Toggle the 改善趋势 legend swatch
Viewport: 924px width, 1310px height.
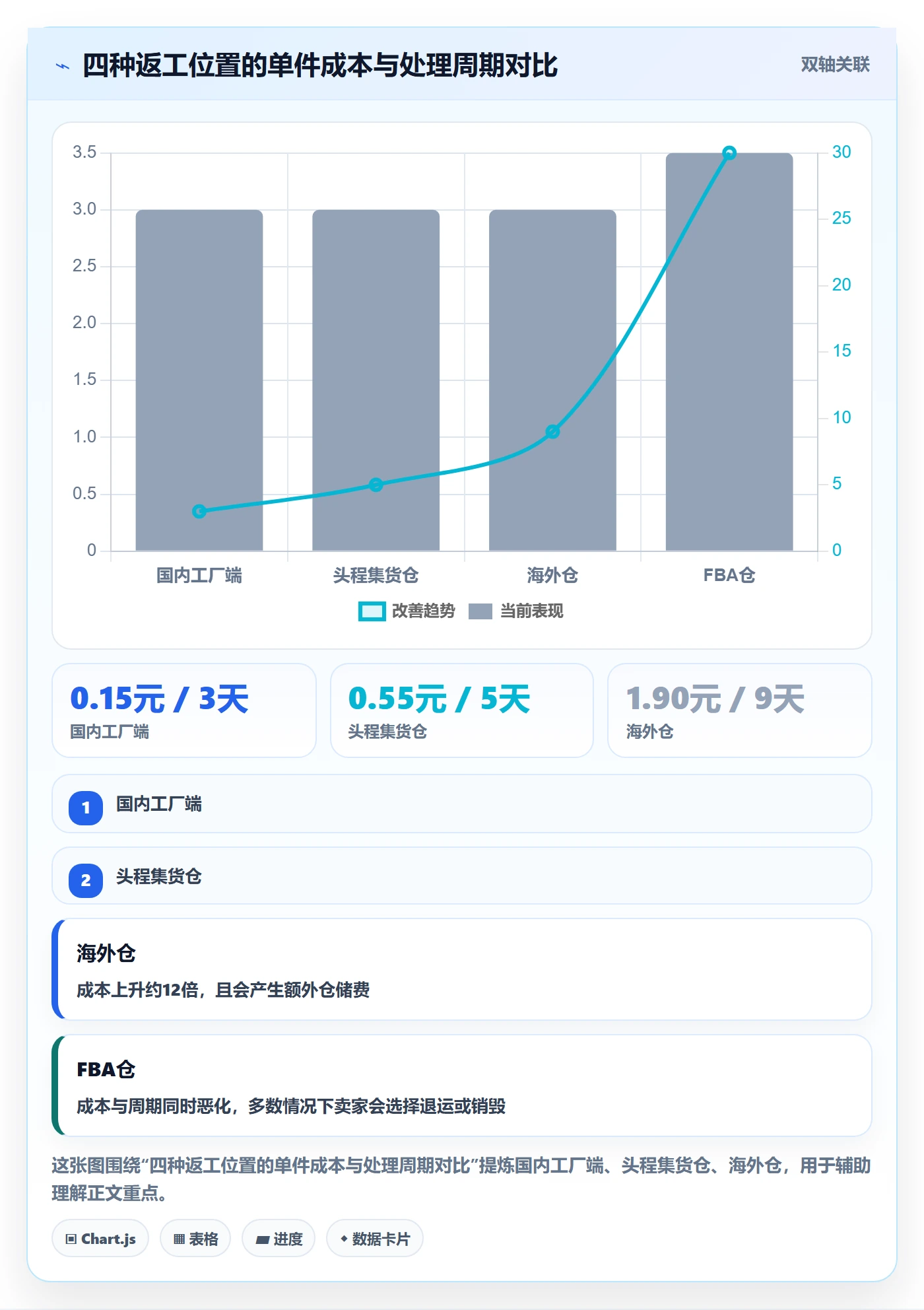pyautogui.click(x=372, y=611)
